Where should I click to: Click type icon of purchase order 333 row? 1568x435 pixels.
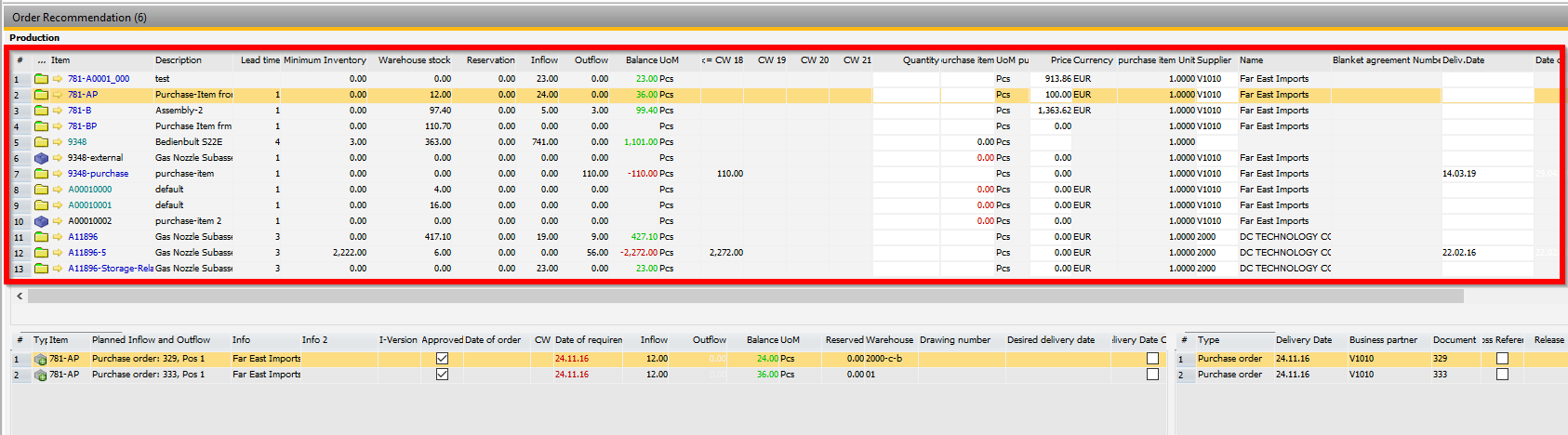tap(40, 375)
